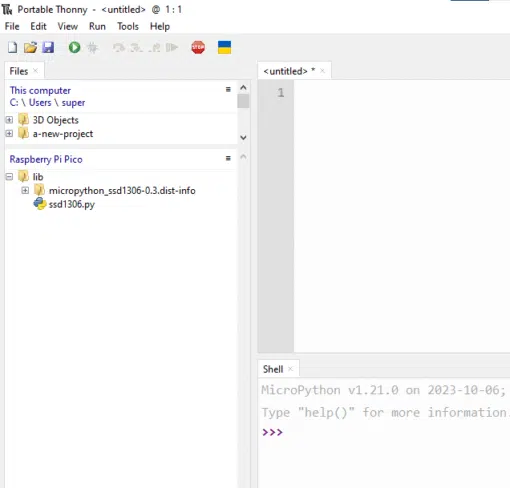Run current script with the green play button

click(74, 48)
